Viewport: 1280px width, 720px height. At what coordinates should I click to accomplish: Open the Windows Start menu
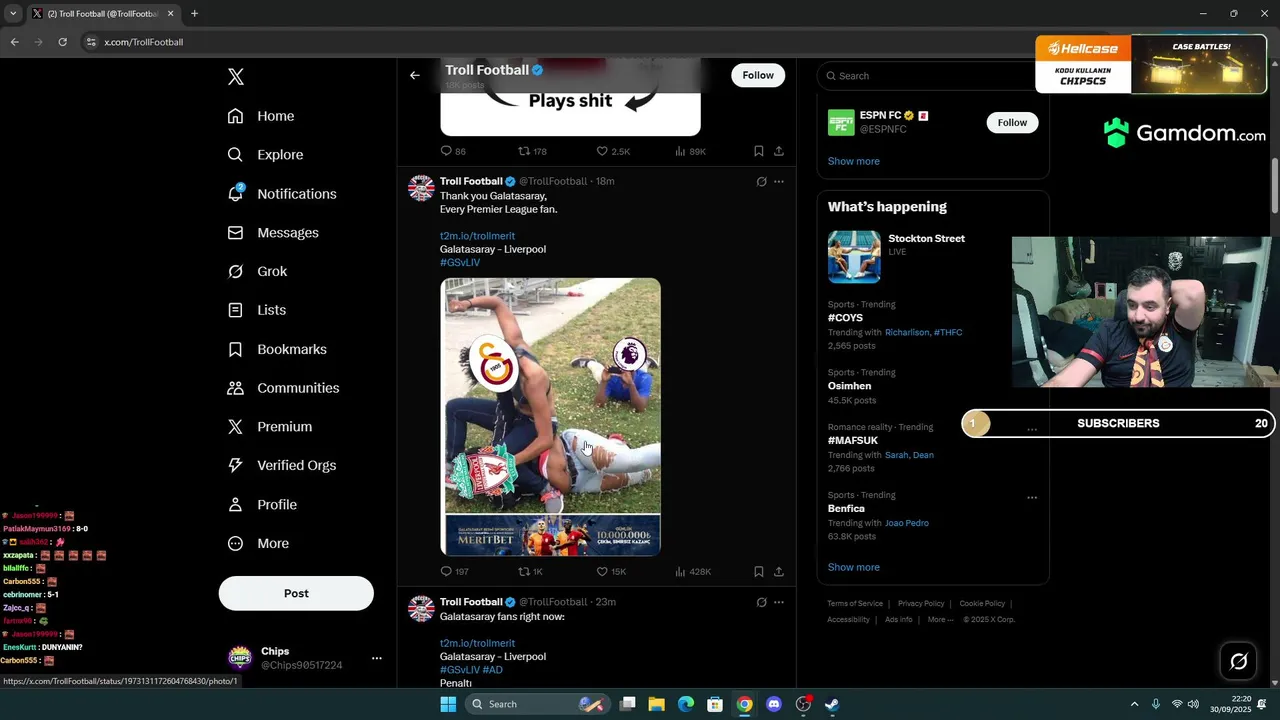click(448, 704)
